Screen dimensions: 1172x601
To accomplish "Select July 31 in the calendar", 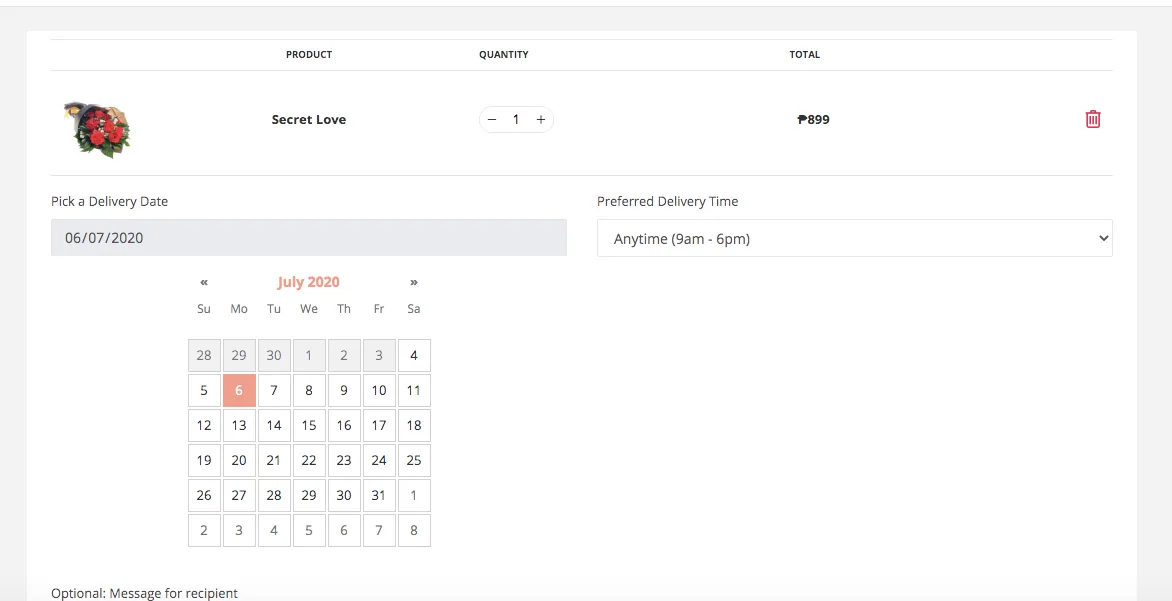I will [379, 495].
